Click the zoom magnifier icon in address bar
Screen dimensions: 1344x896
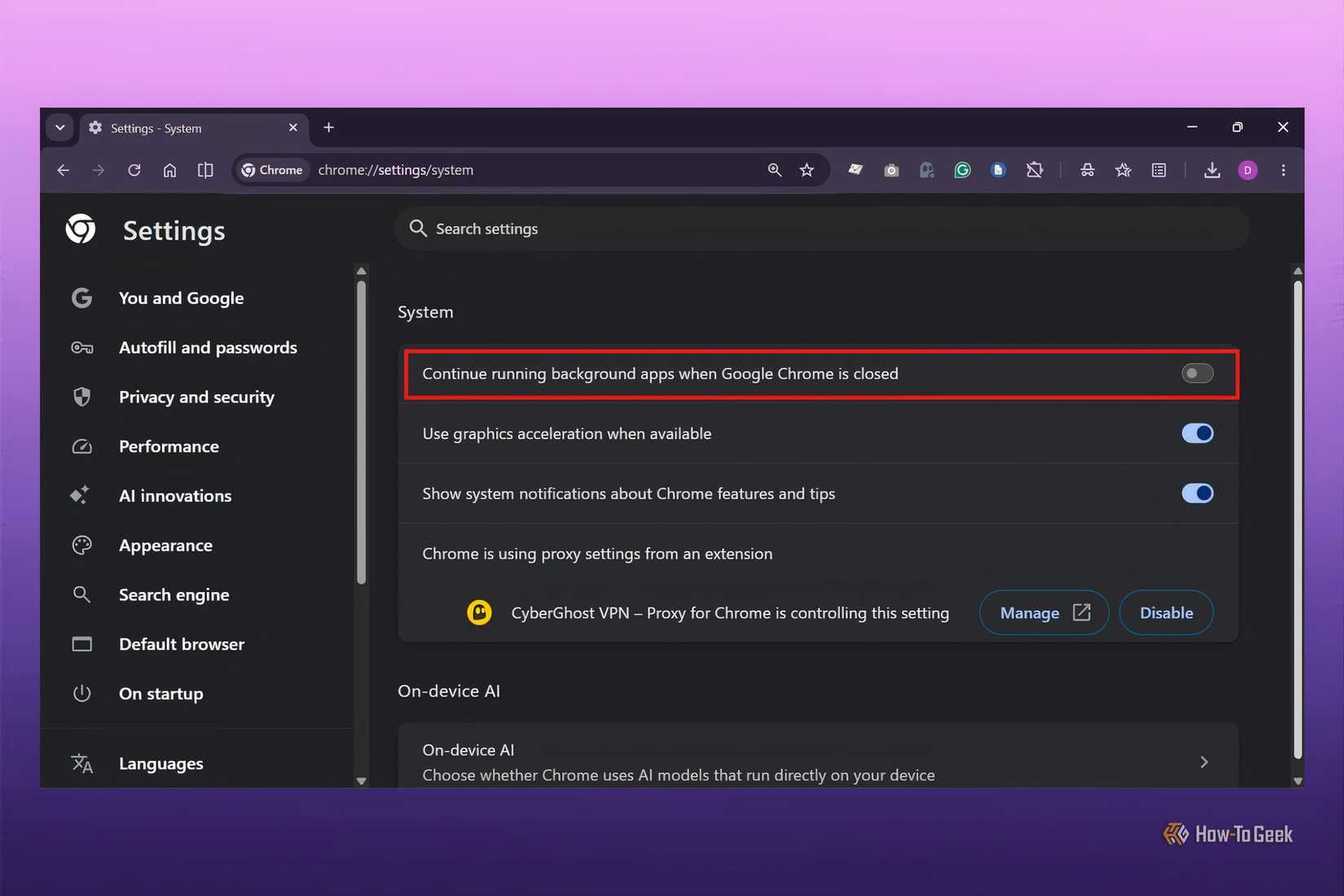[x=775, y=170]
